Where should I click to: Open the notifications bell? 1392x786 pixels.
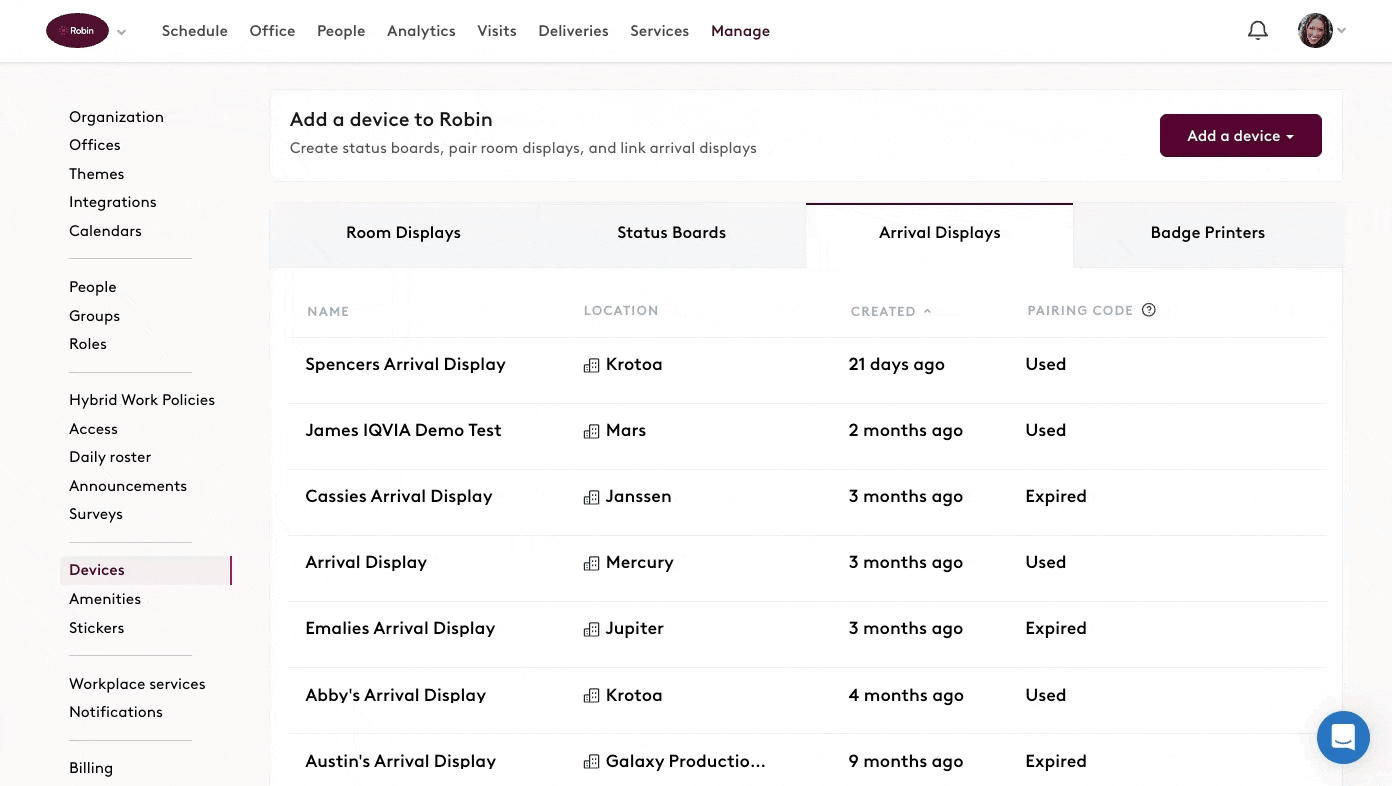pyautogui.click(x=1258, y=31)
